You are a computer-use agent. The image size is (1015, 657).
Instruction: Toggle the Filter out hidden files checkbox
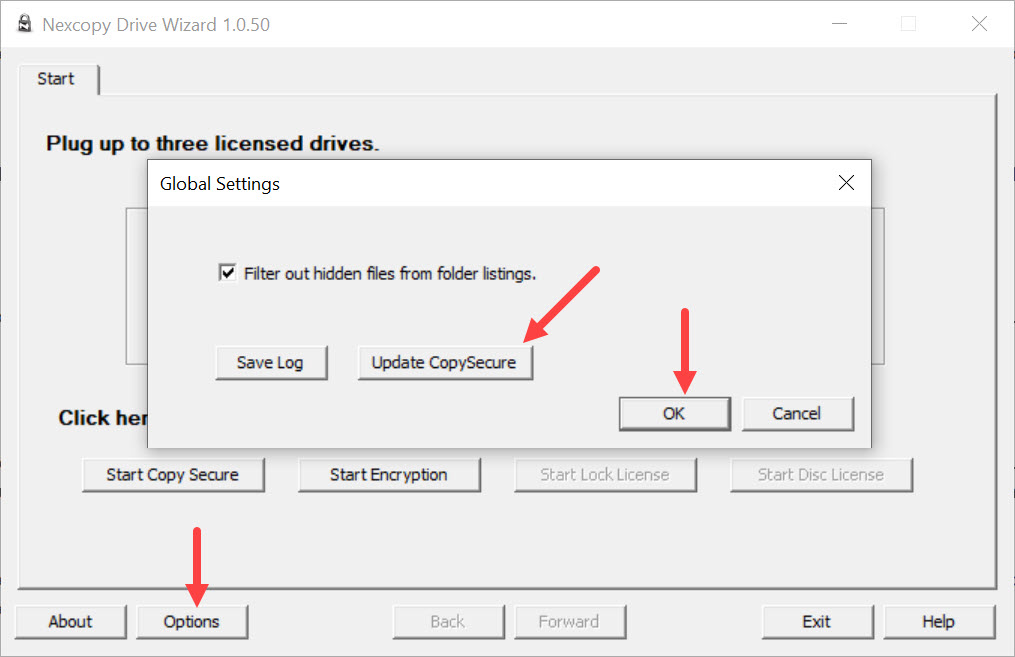coord(228,273)
